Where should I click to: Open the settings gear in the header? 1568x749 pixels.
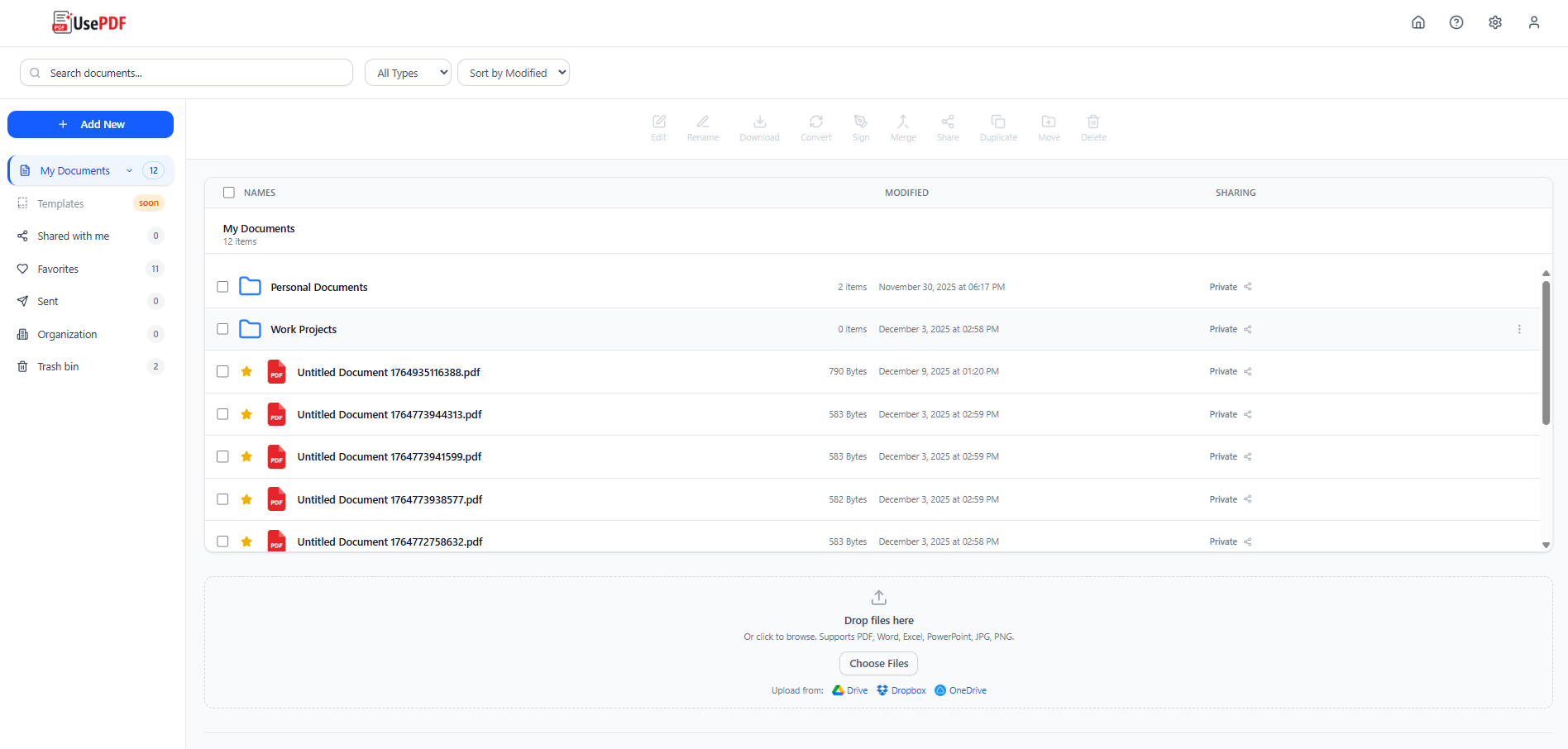pos(1495,22)
